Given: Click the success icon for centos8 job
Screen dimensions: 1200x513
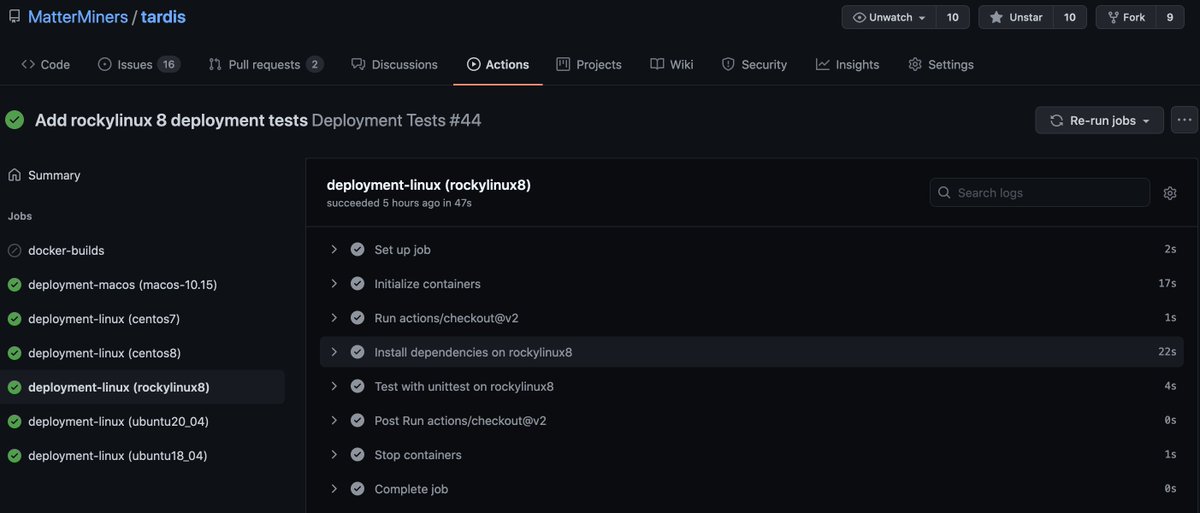Looking at the screenshot, I should (14, 353).
